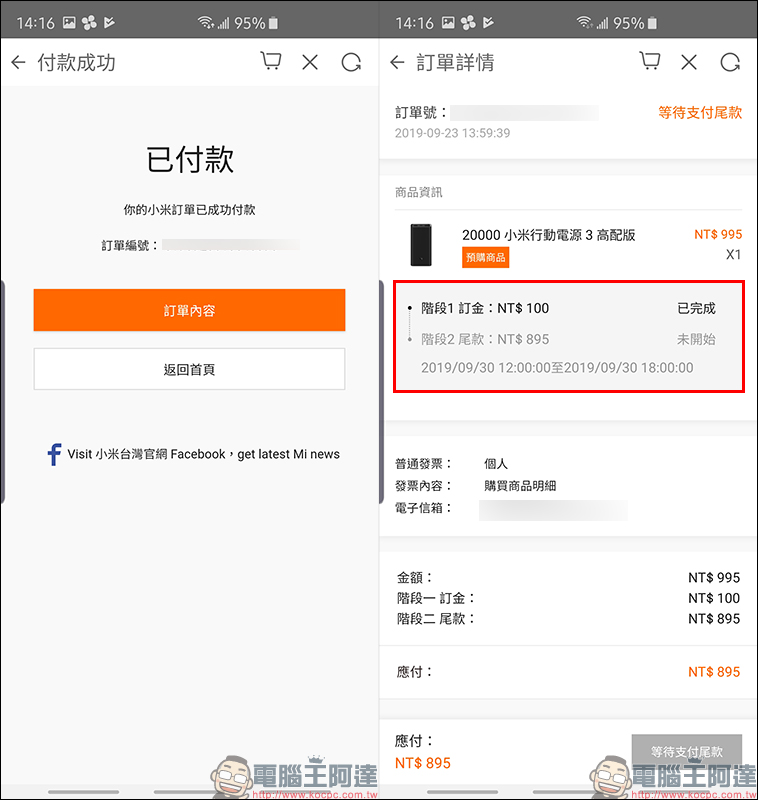Tap orange 等待支付尾款 status beside 訂單號

pos(699,112)
